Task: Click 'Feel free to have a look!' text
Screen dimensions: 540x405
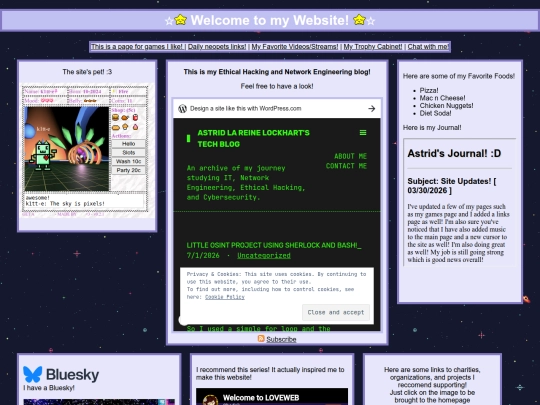Action: pos(277,86)
